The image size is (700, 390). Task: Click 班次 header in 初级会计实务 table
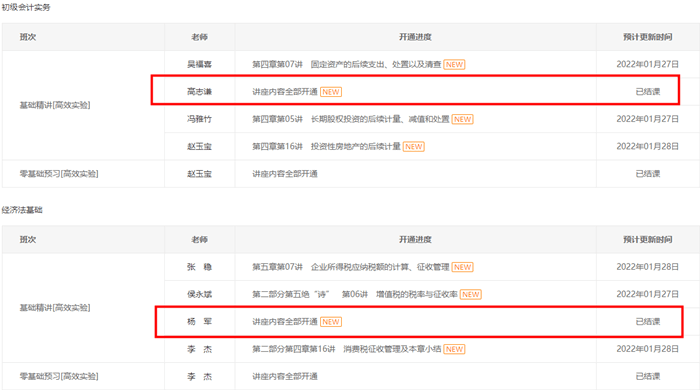coord(28,37)
